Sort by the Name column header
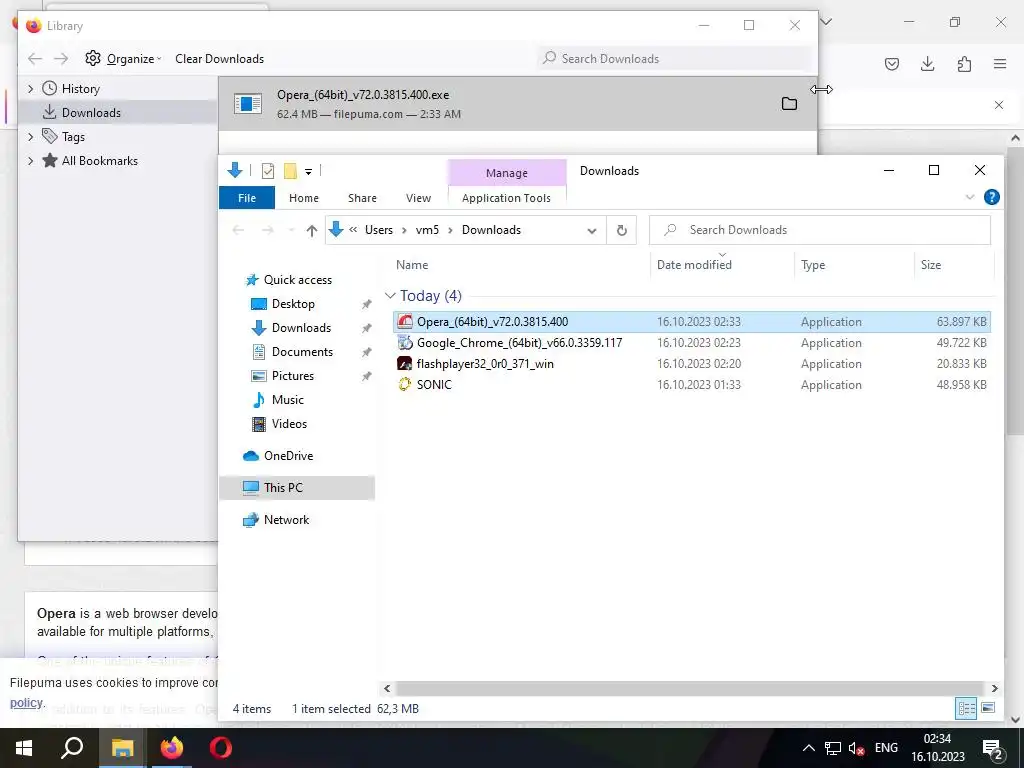 coord(521,264)
